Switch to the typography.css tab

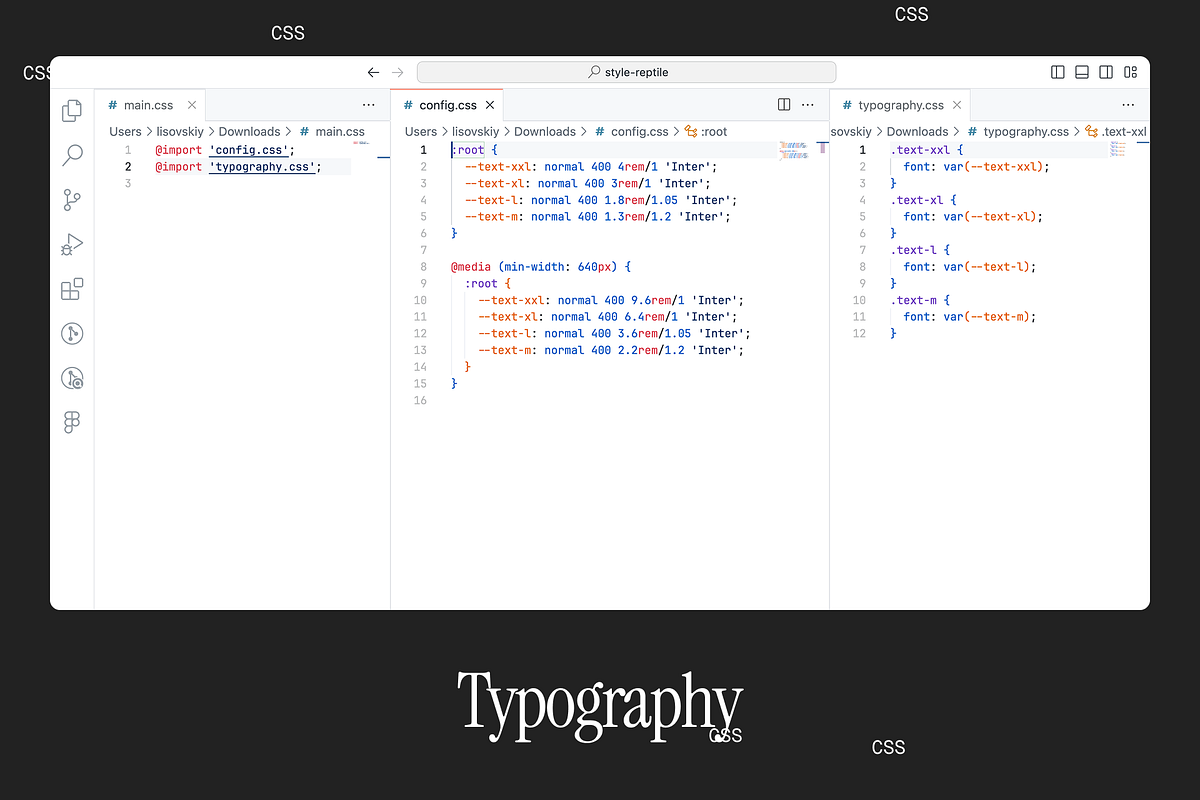click(900, 105)
